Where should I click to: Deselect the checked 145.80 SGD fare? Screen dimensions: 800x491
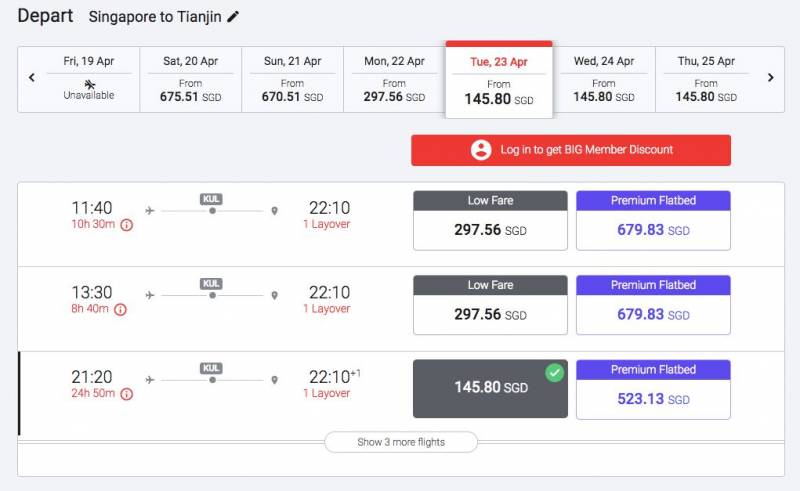click(x=490, y=388)
